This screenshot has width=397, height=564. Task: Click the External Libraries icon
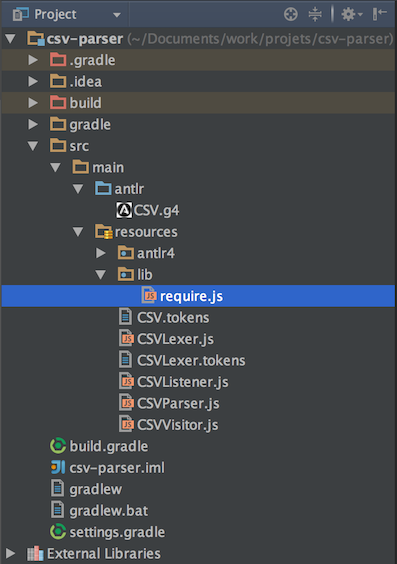[x=35, y=553]
